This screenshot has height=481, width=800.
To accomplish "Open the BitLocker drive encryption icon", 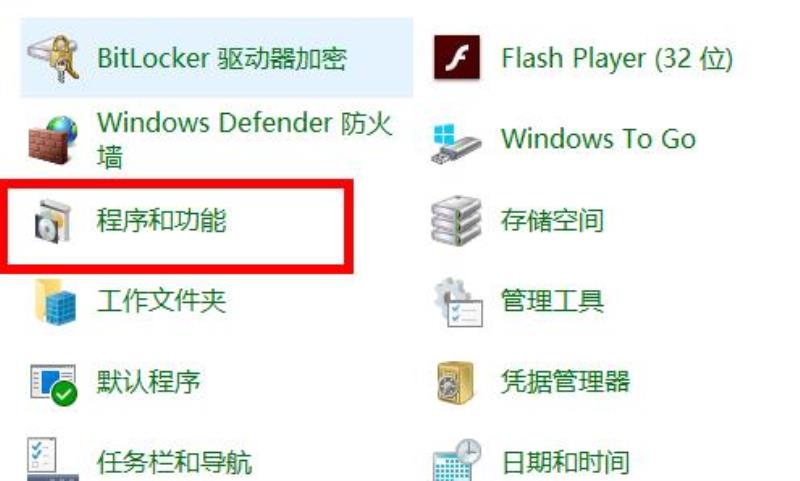I will [53, 58].
